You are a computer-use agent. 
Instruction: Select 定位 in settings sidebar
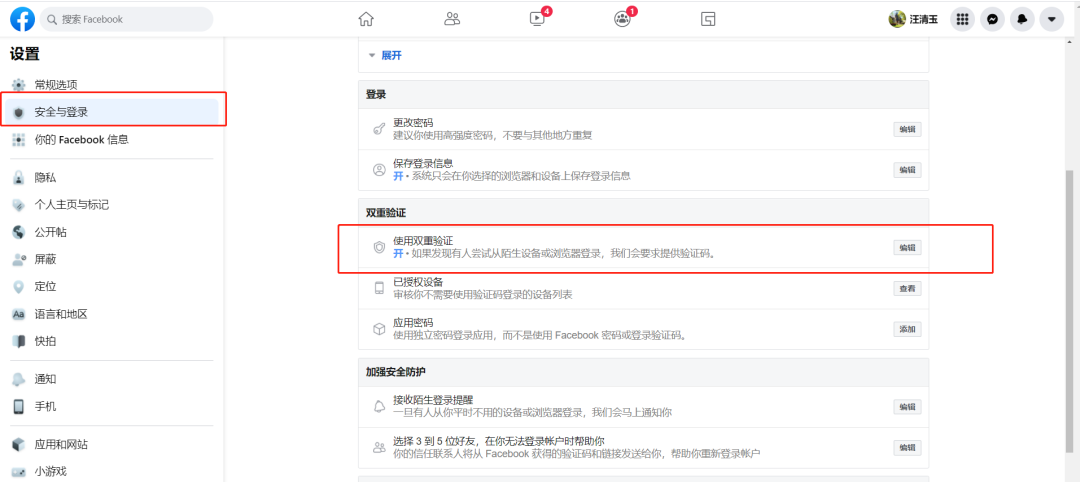pyautogui.click(x=112, y=286)
